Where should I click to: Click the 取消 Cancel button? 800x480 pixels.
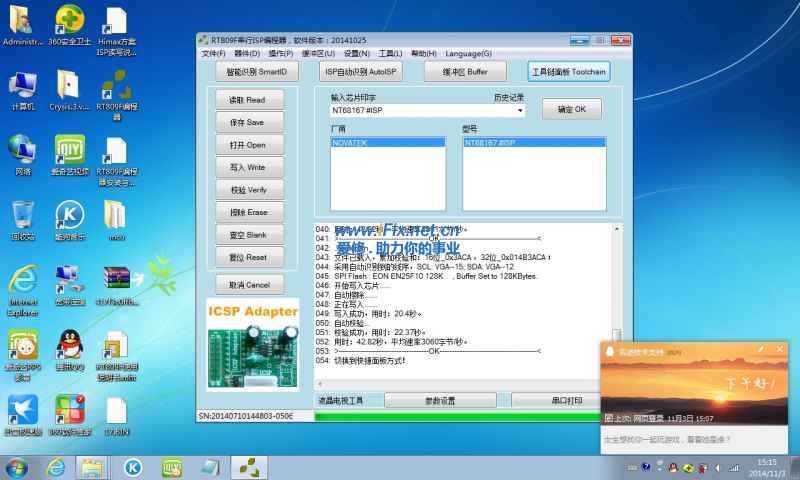(x=249, y=285)
